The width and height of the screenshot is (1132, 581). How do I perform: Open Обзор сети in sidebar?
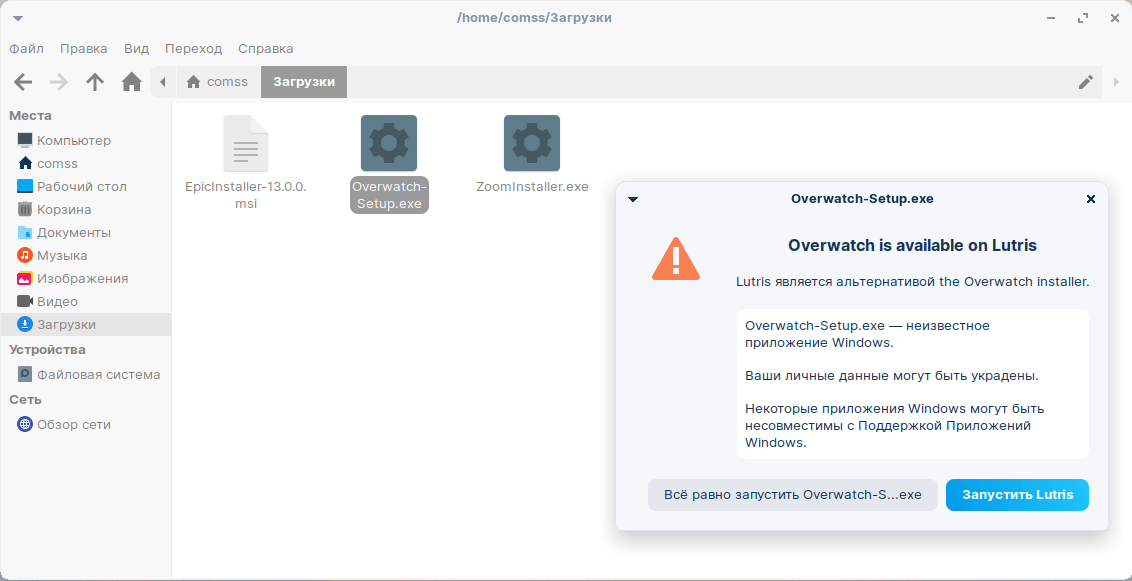[x=86, y=424]
